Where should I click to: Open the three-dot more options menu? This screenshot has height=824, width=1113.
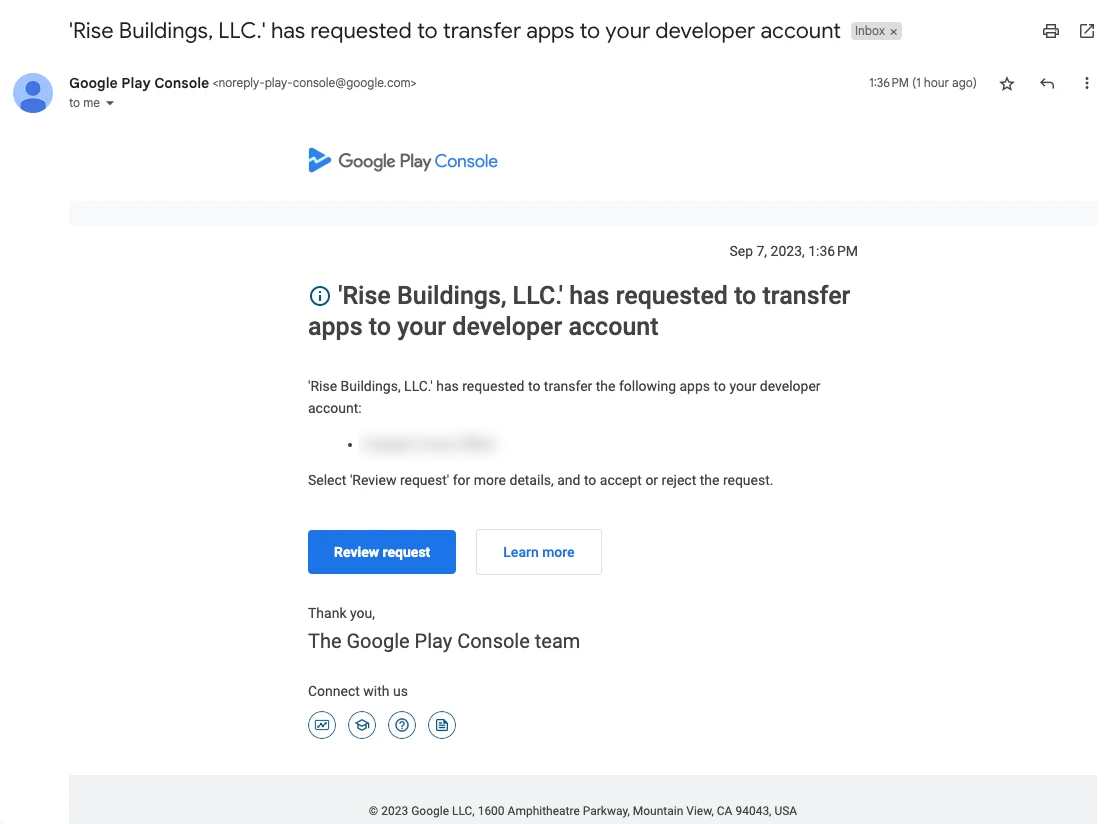[x=1086, y=84]
